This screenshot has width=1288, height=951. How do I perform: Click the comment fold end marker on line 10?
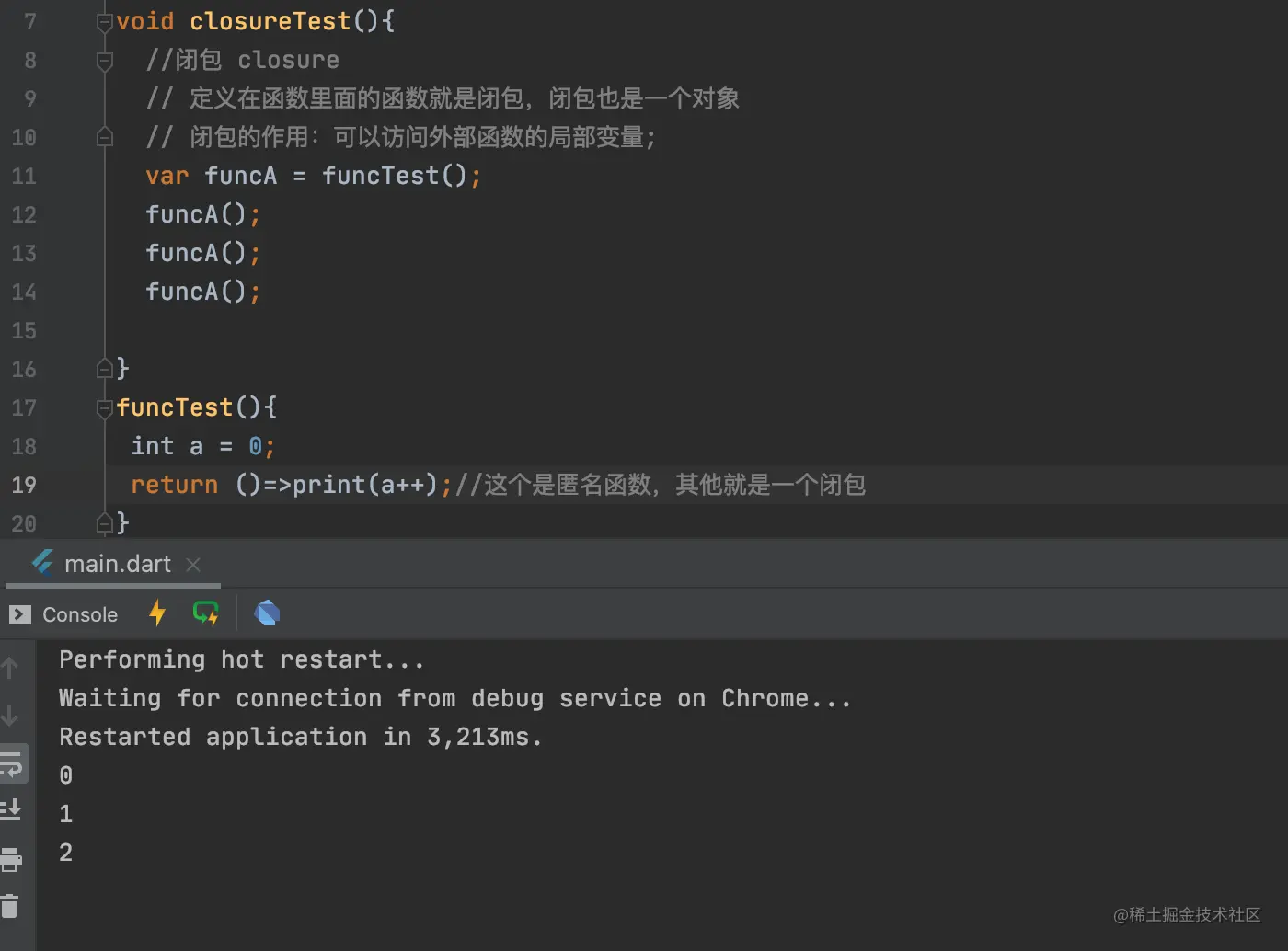(105, 138)
